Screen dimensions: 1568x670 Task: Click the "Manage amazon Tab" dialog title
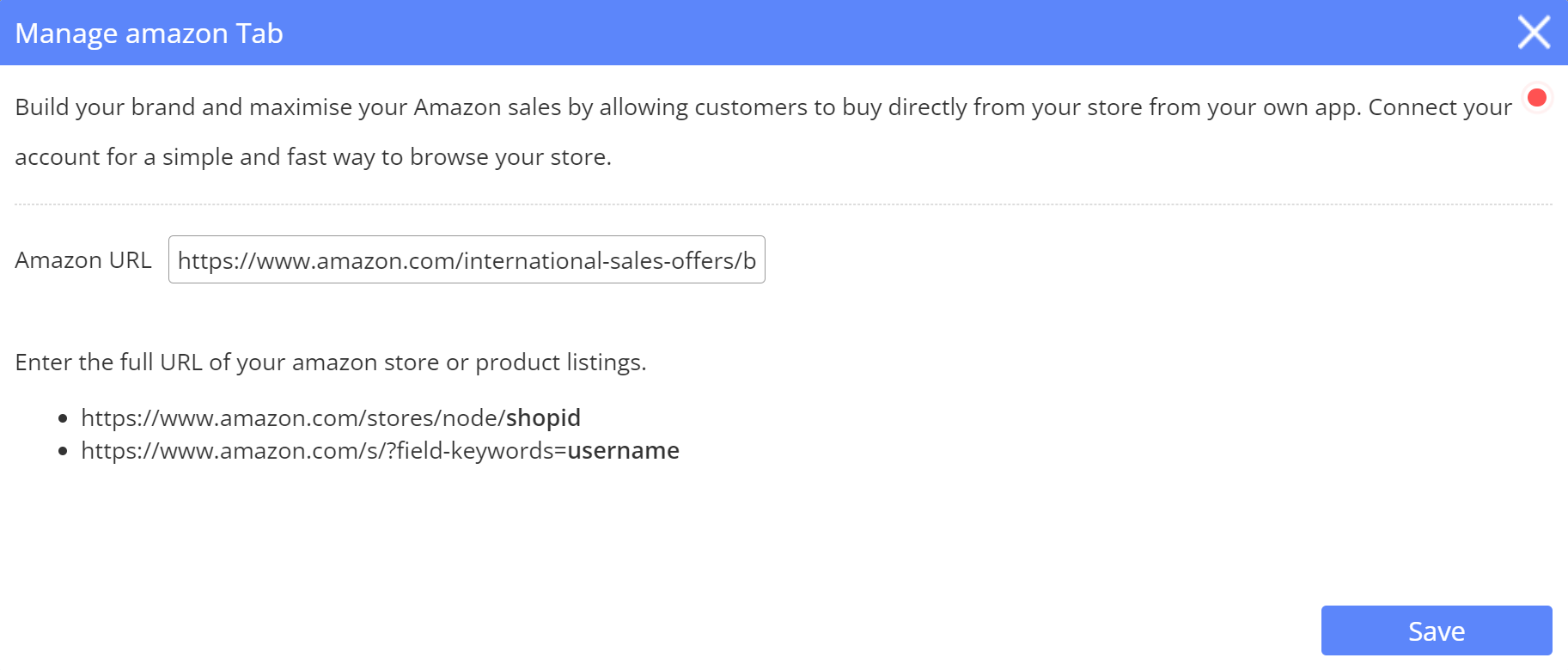point(149,33)
